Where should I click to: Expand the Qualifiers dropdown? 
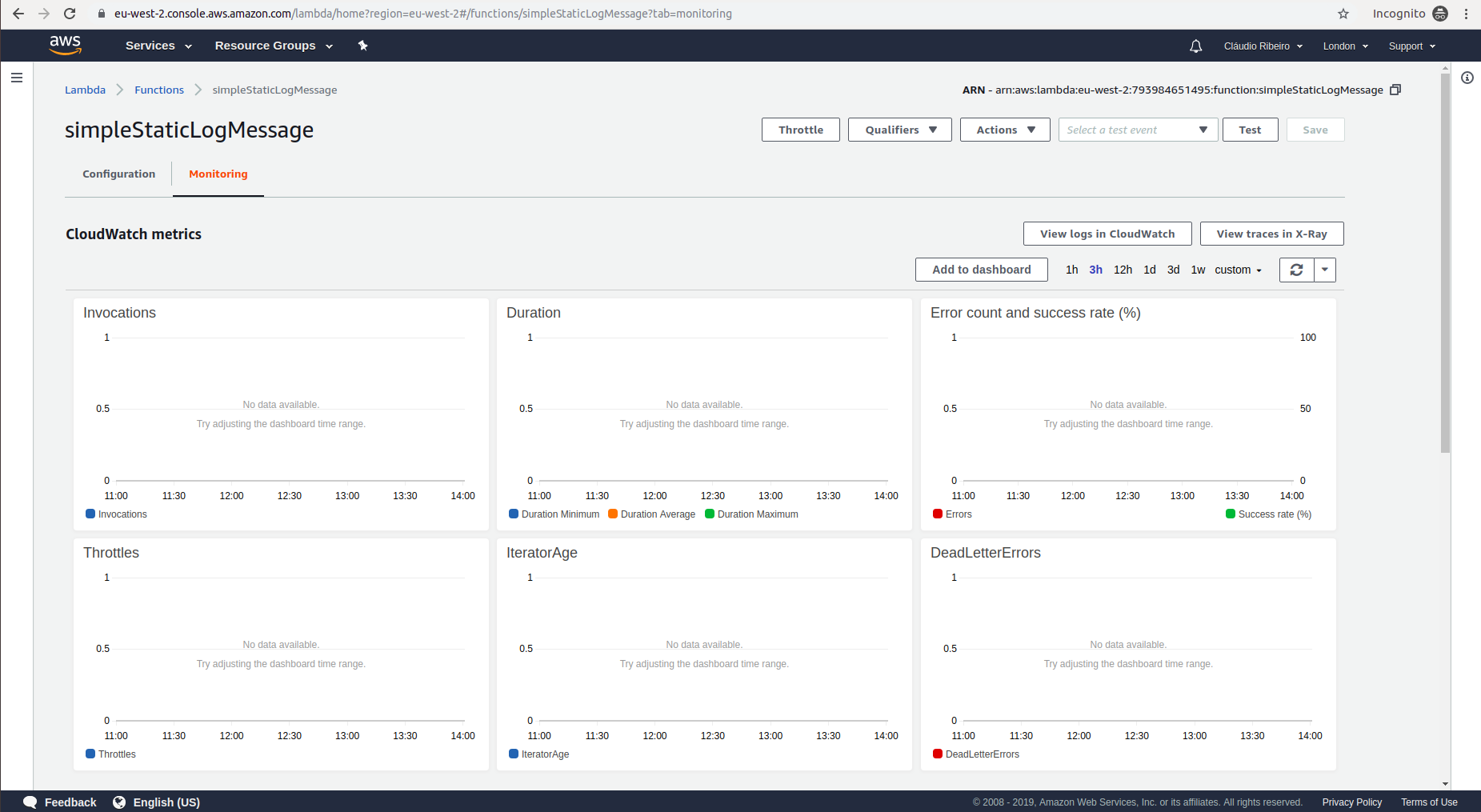click(899, 130)
